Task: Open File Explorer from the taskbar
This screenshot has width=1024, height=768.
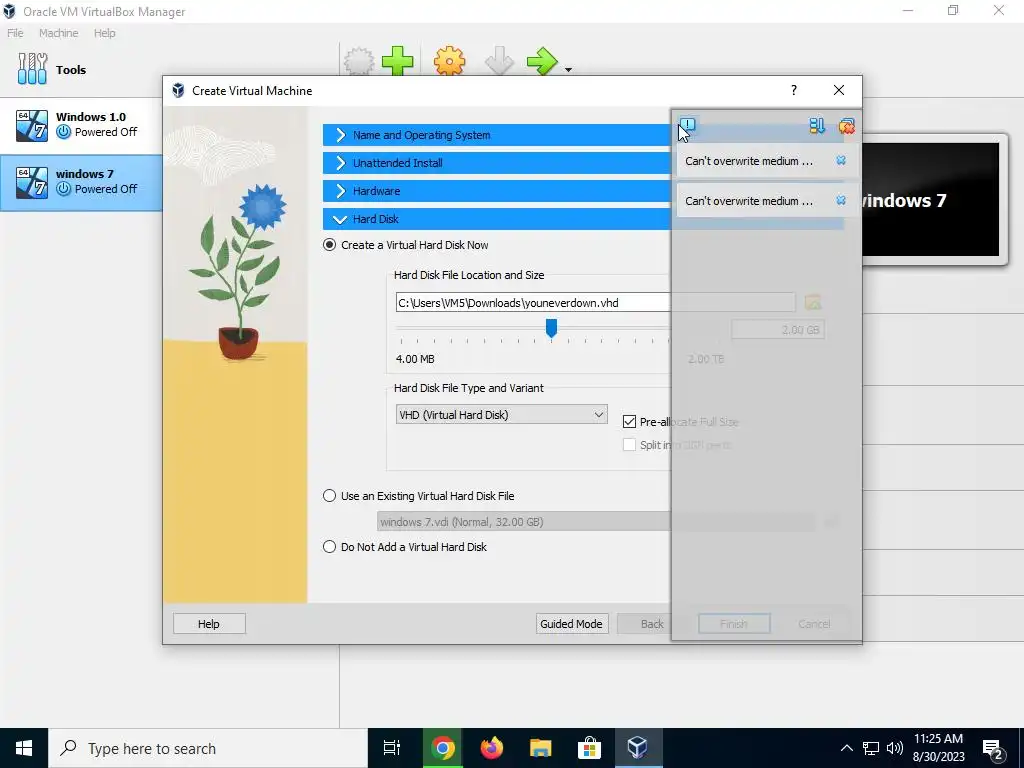Action: [541, 748]
